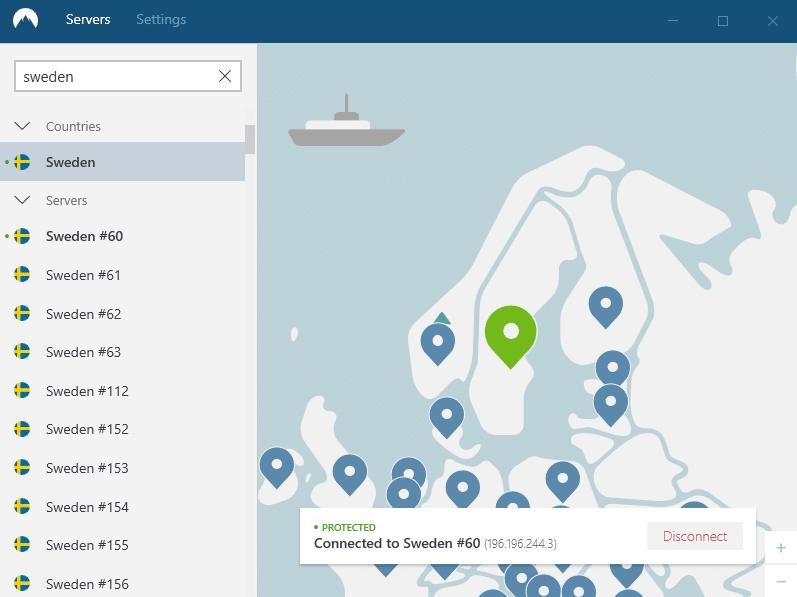Minimize the NordVPN window
The height and width of the screenshot is (597, 797).
pos(673,20)
